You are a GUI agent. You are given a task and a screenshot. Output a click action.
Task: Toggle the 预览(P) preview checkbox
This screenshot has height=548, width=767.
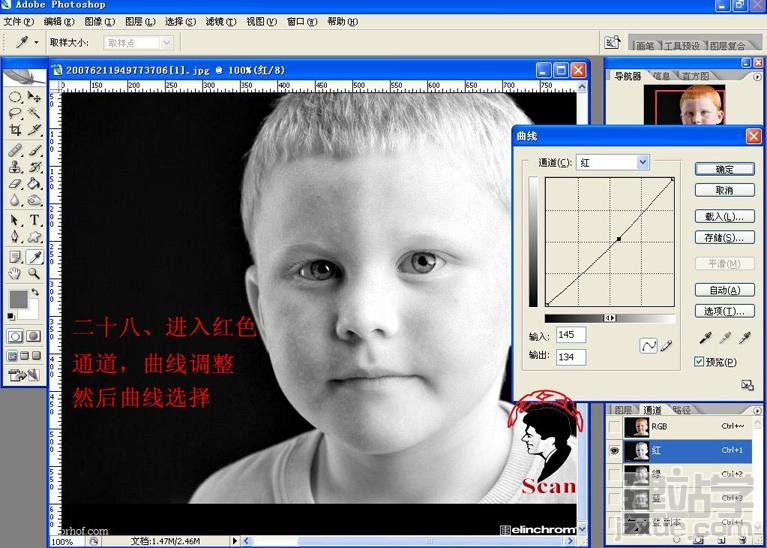[x=699, y=362]
